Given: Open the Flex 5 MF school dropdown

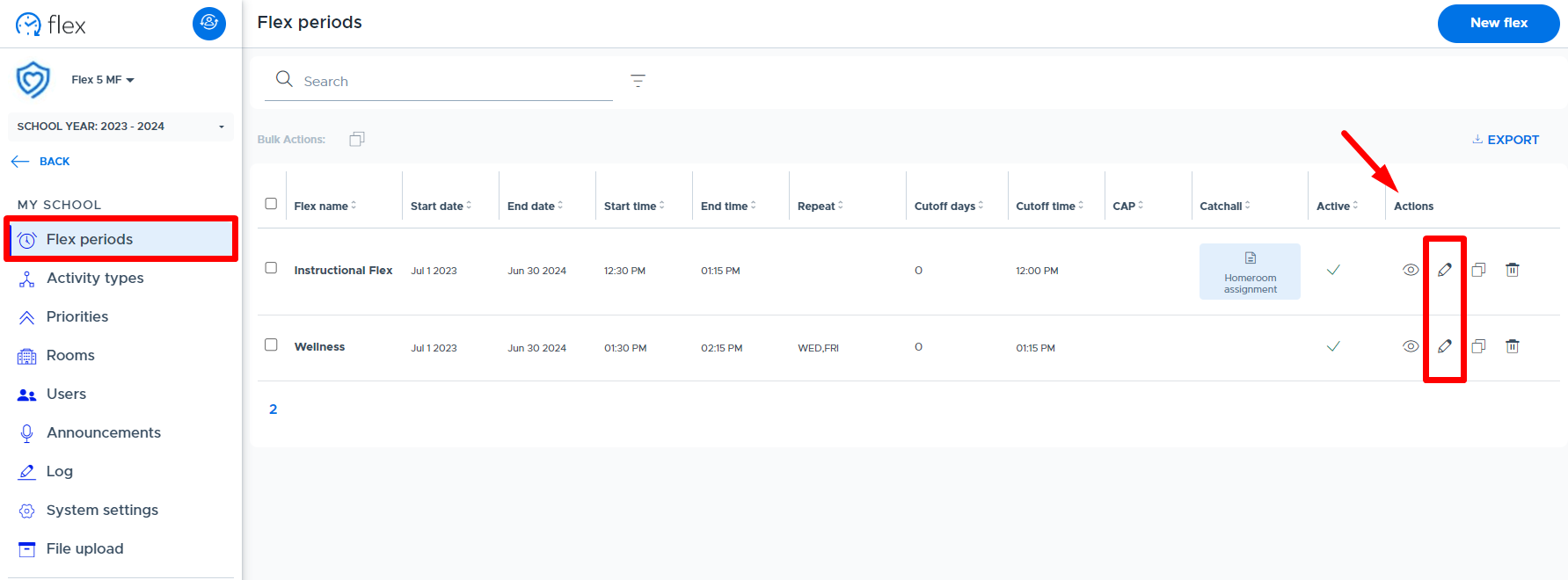Looking at the screenshot, I should [x=103, y=80].
